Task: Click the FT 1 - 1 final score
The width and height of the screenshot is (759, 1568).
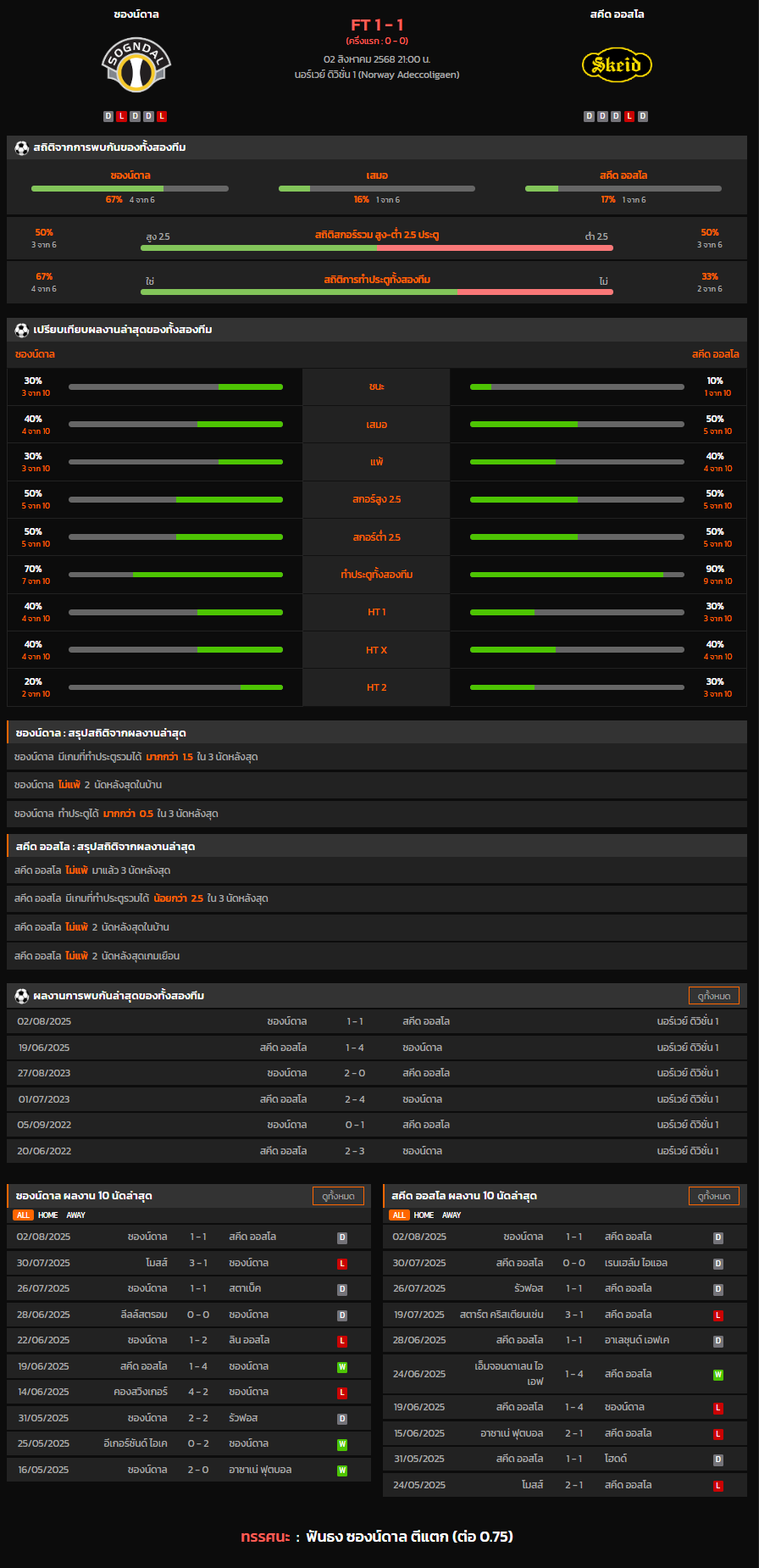Action: [377, 25]
